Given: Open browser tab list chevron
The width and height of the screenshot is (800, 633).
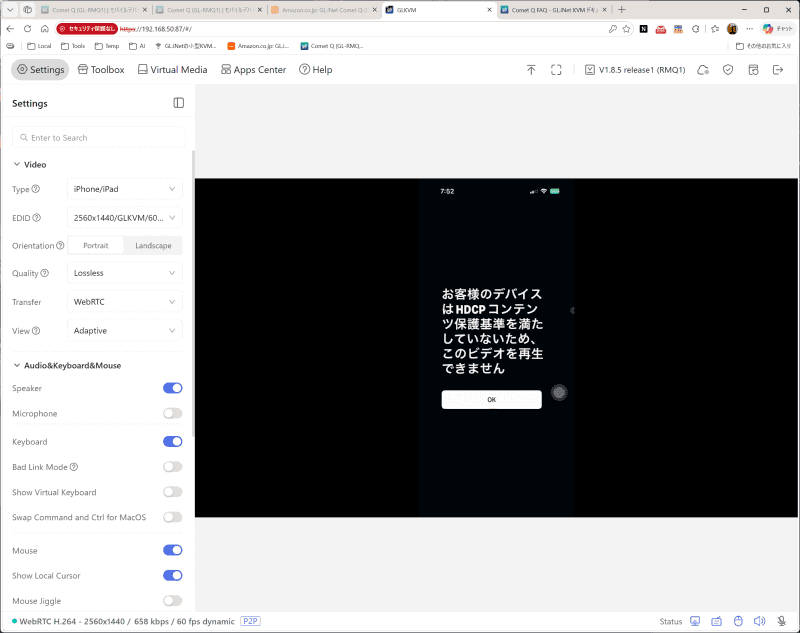Looking at the screenshot, I should point(10,10).
